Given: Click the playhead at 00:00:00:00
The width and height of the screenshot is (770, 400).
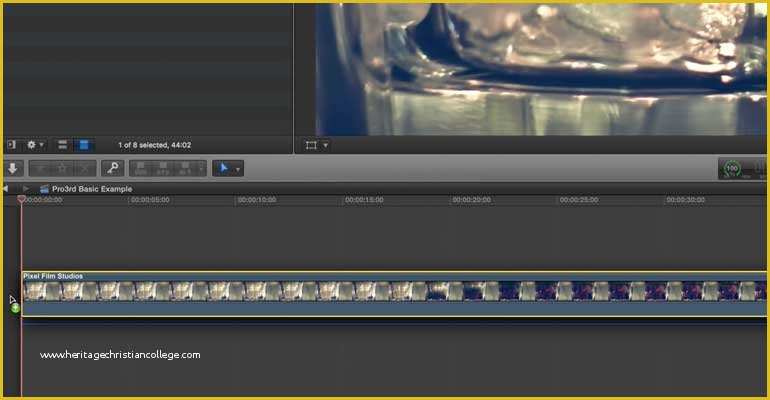Looking at the screenshot, I should point(21,199).
